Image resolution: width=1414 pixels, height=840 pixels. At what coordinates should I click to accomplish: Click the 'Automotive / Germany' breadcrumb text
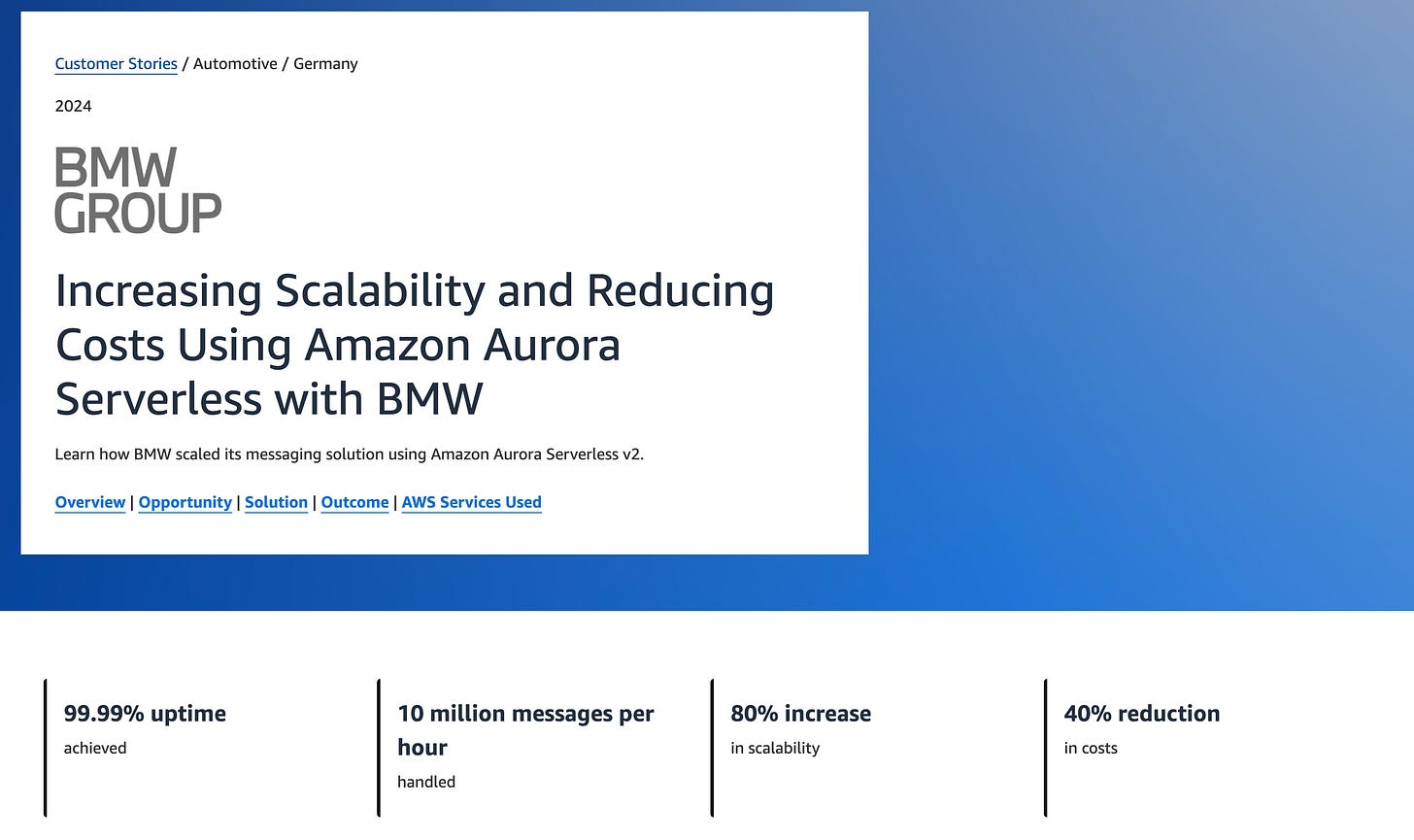point(276,64)
